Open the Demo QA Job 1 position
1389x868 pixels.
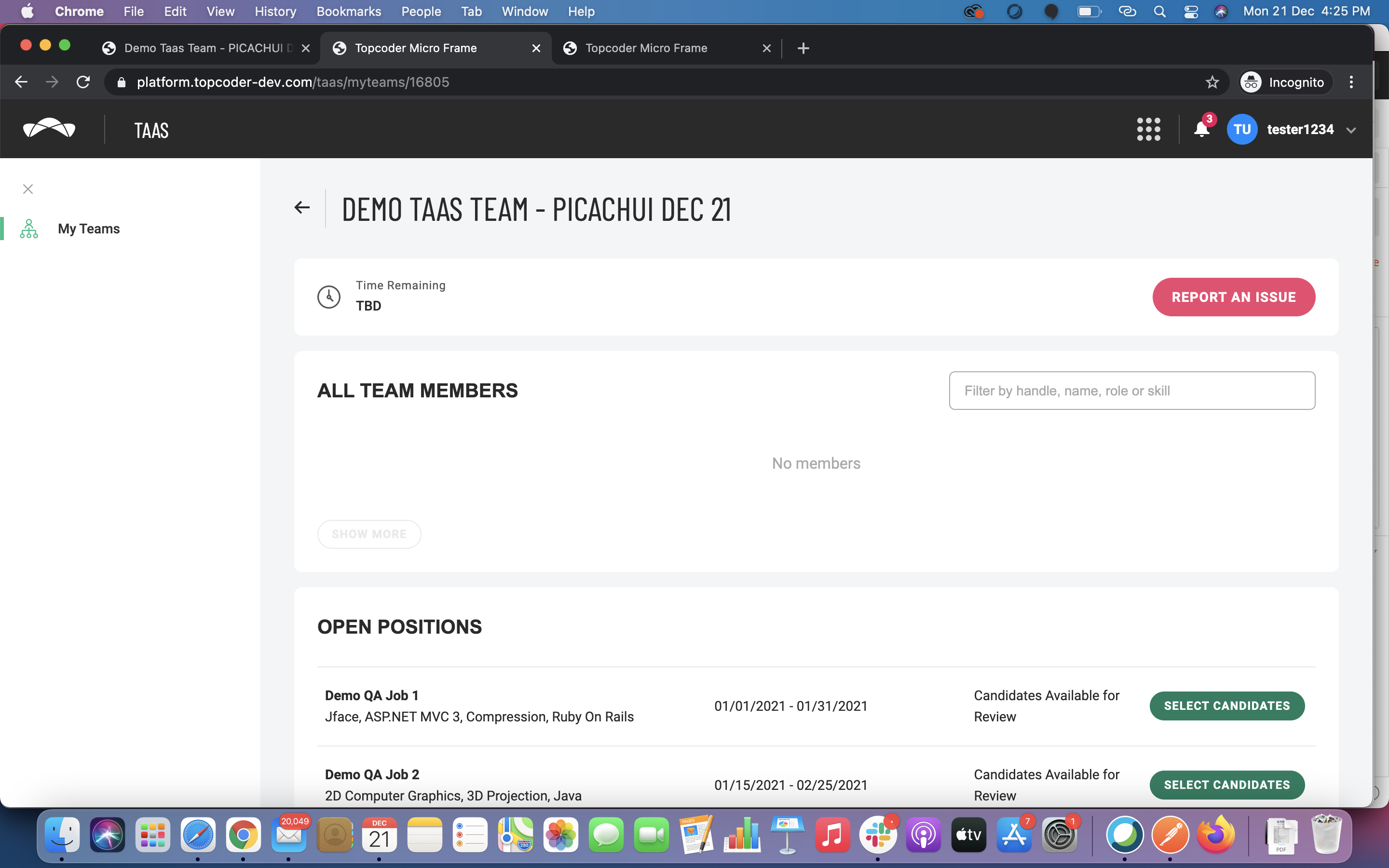(371, 695)
